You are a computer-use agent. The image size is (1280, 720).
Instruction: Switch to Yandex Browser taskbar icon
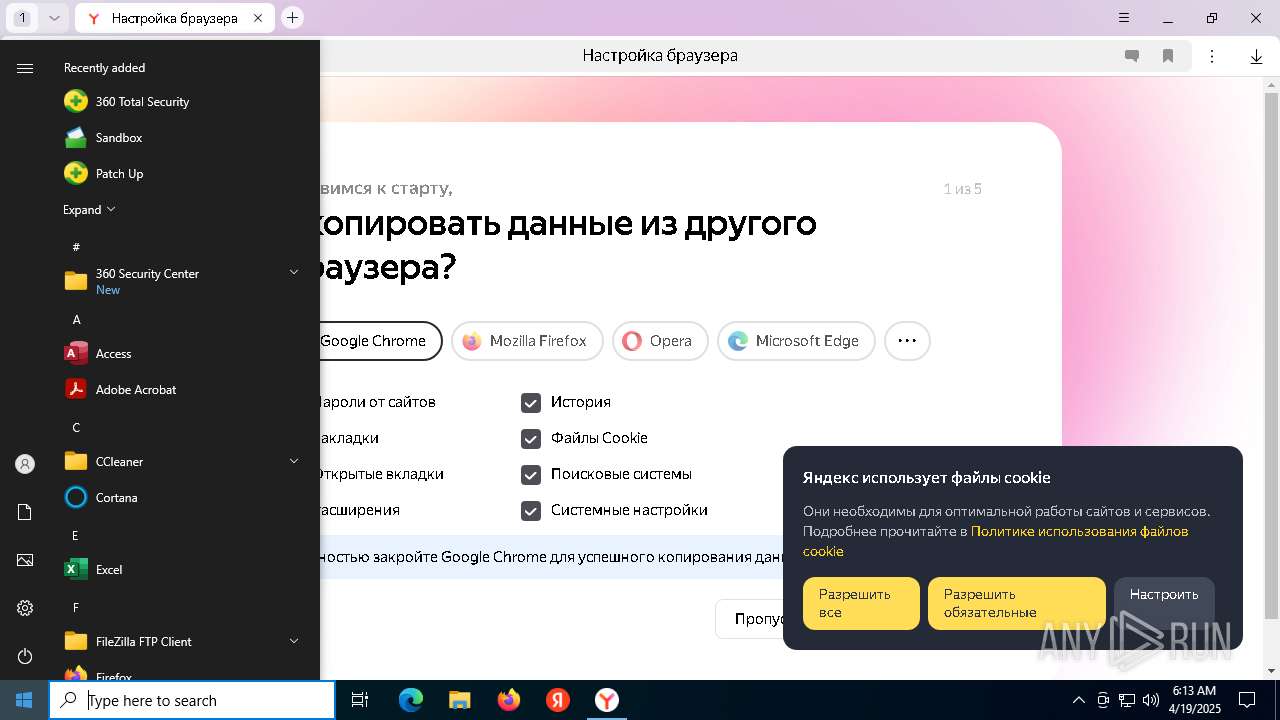[607, 700]
